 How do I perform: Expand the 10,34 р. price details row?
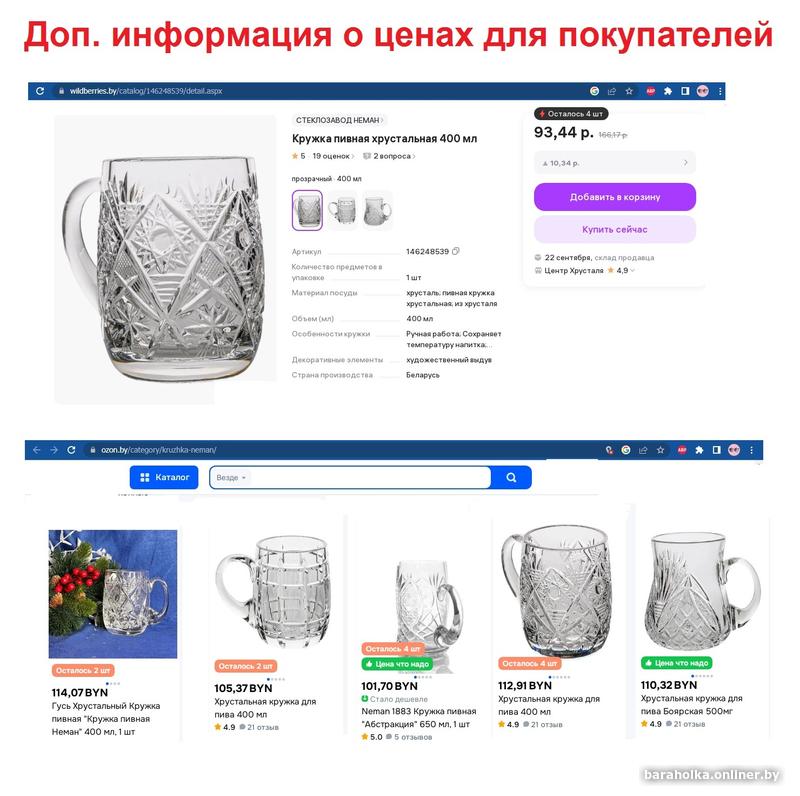tap(615, 163)
